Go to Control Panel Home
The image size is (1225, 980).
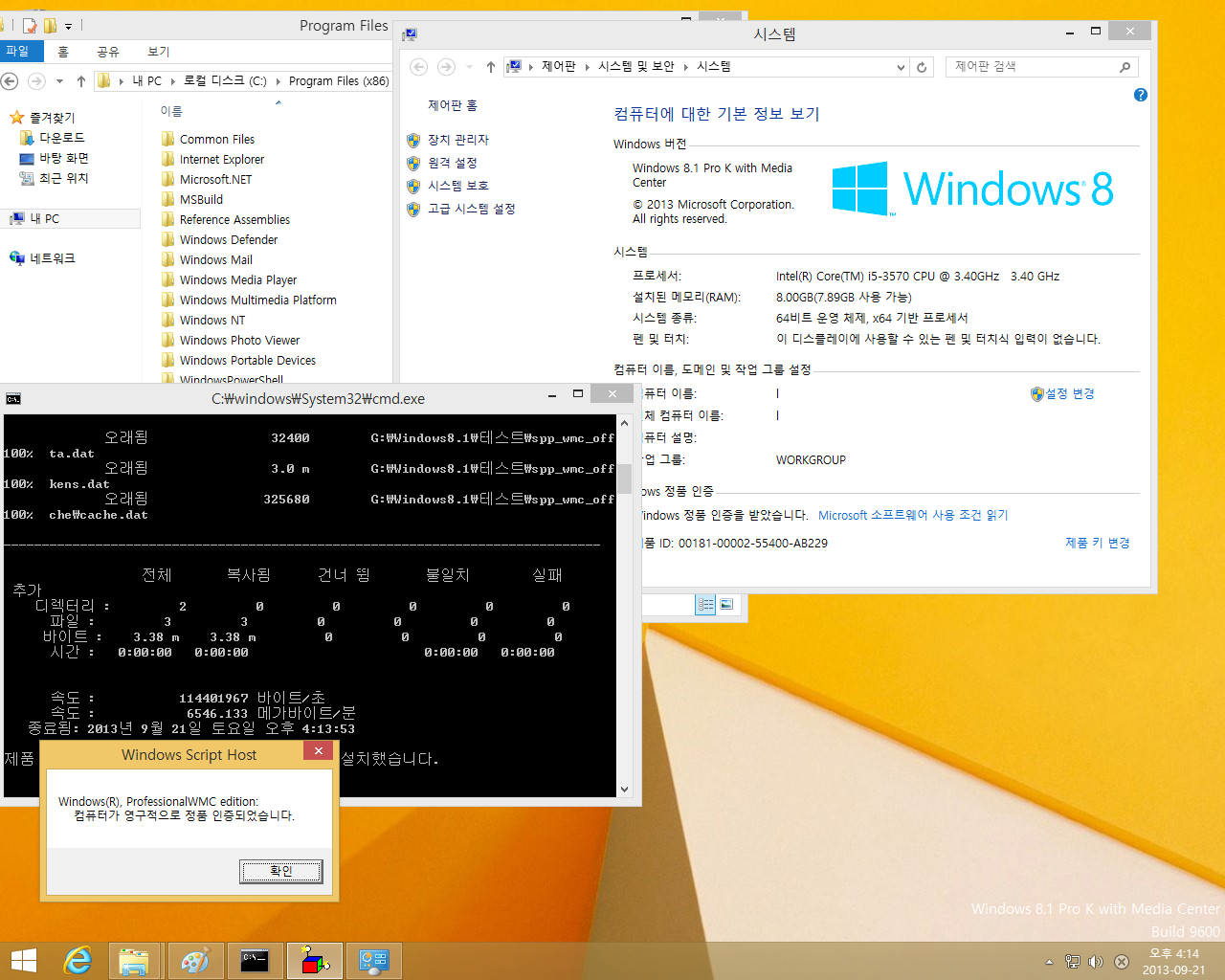point(453,105)
